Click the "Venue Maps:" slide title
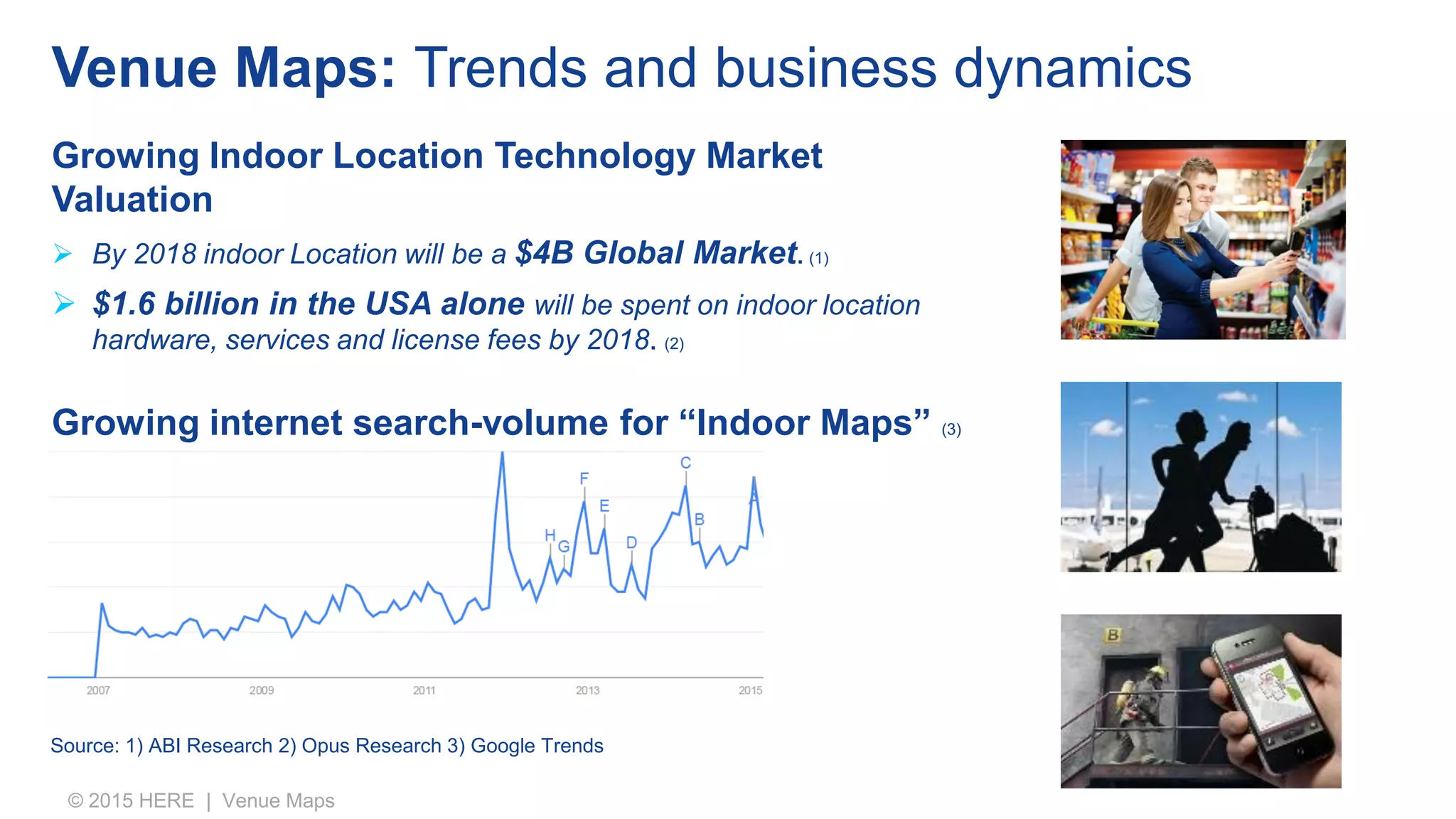The image size is (1456, 819). click(x=224, y=68)
